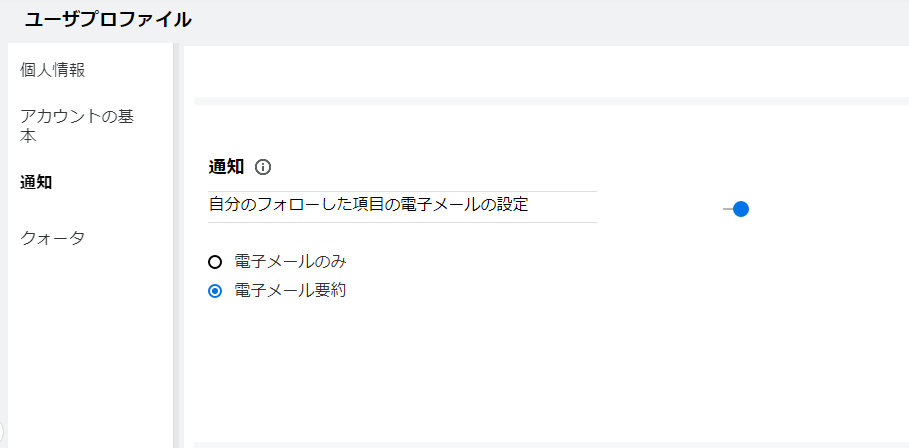909x448 pixels.
Task: Open the クォータ sidebar item
Action: [x=52, y=238]
